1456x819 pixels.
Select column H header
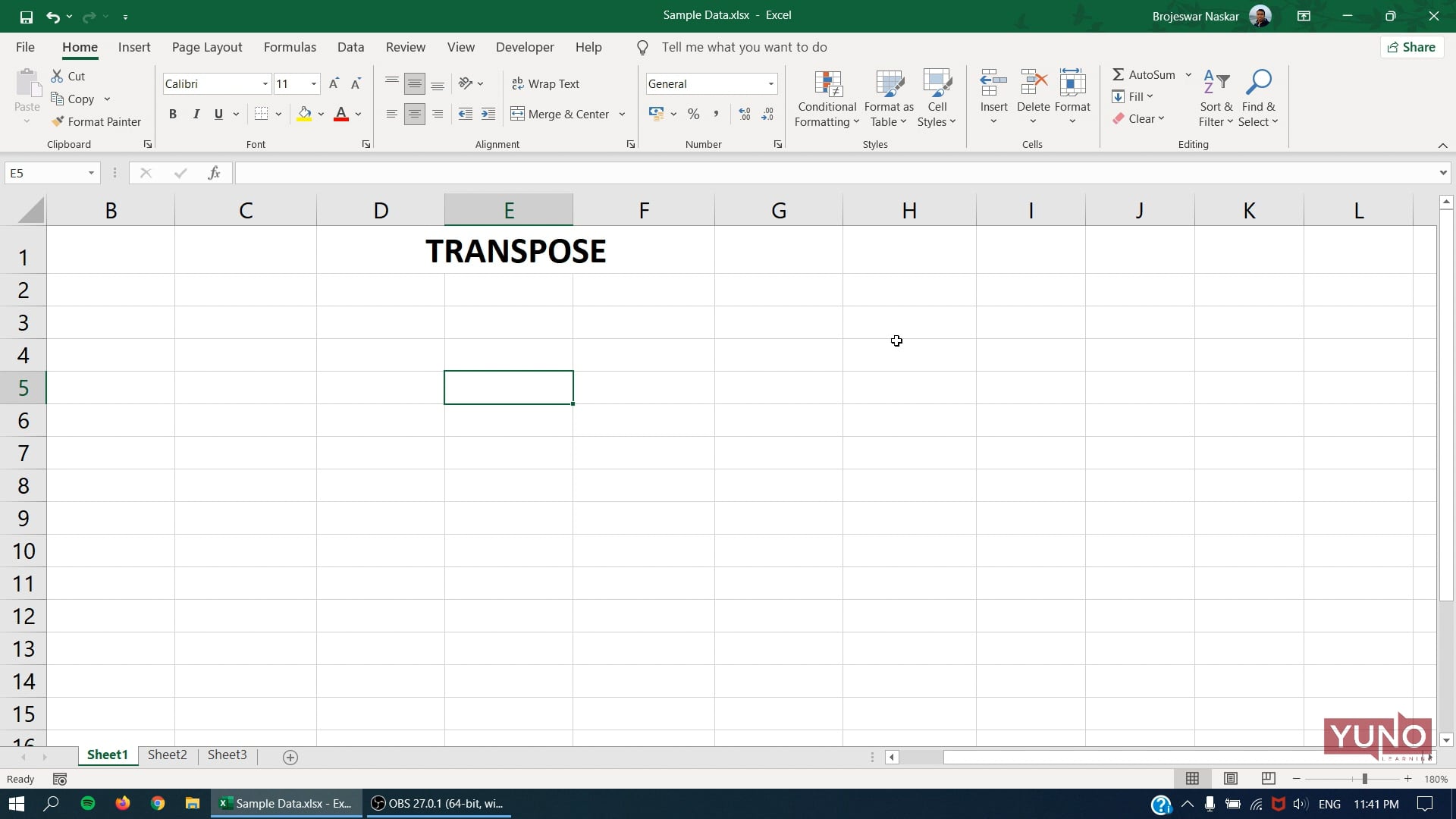(x=909, y=210)
